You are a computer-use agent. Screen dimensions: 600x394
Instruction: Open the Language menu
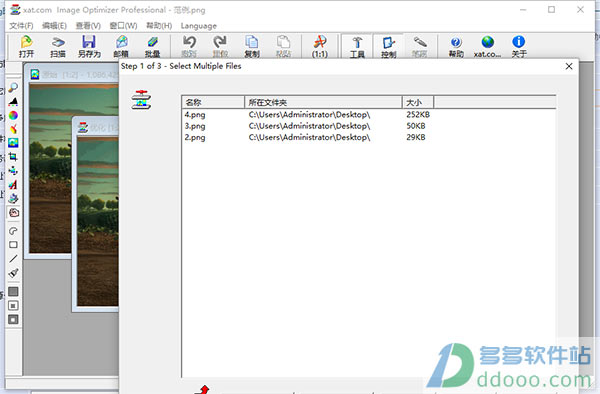click(x=199, y=26)
